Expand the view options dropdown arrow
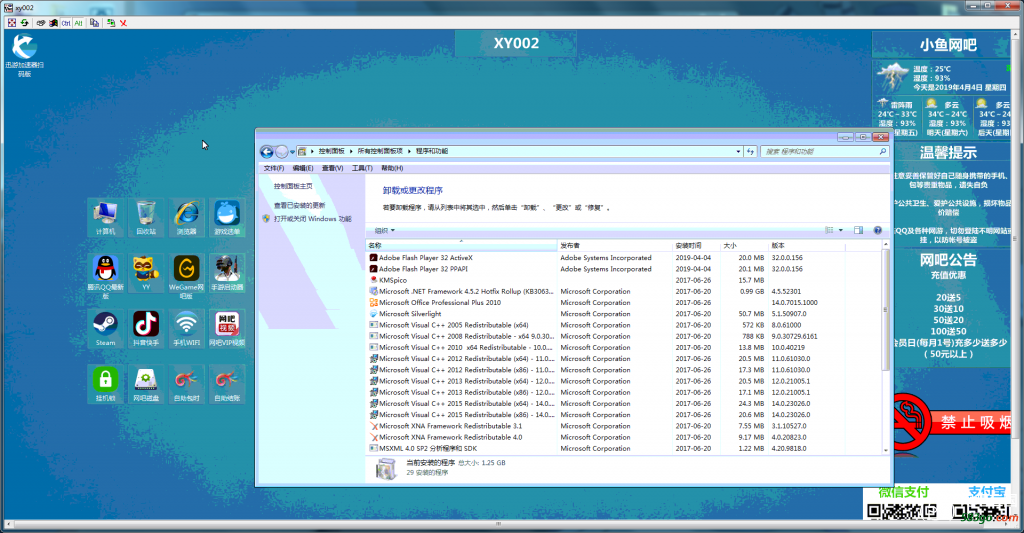 tap(840, 231)
